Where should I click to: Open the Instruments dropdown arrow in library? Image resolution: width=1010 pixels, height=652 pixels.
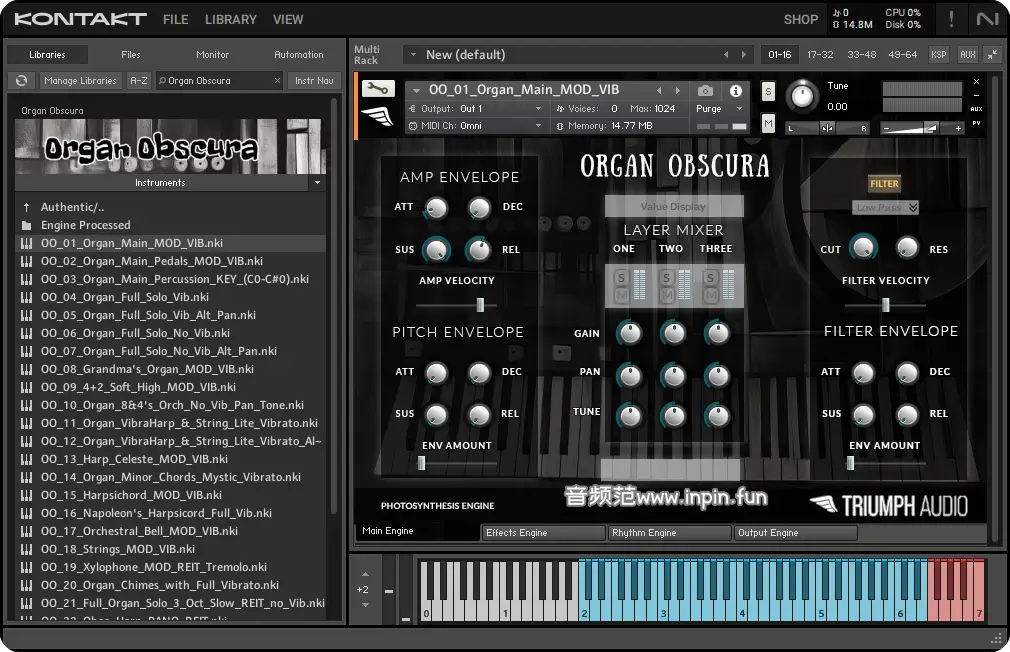317,183
